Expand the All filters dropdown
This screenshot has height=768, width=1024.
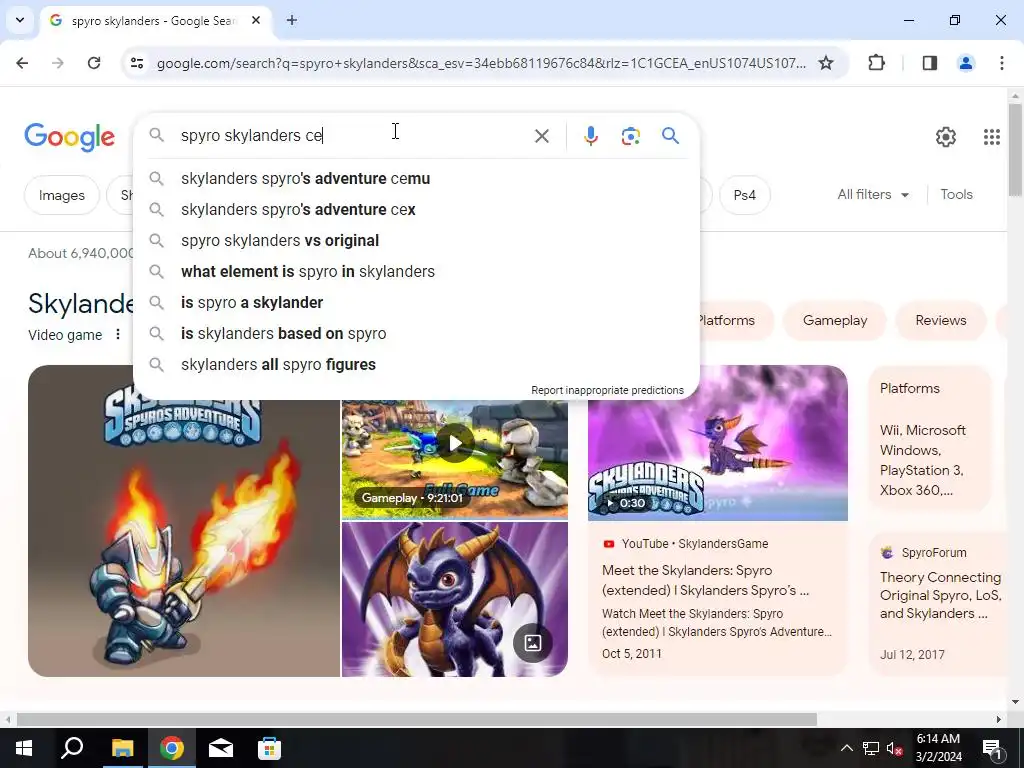[873, 195]
